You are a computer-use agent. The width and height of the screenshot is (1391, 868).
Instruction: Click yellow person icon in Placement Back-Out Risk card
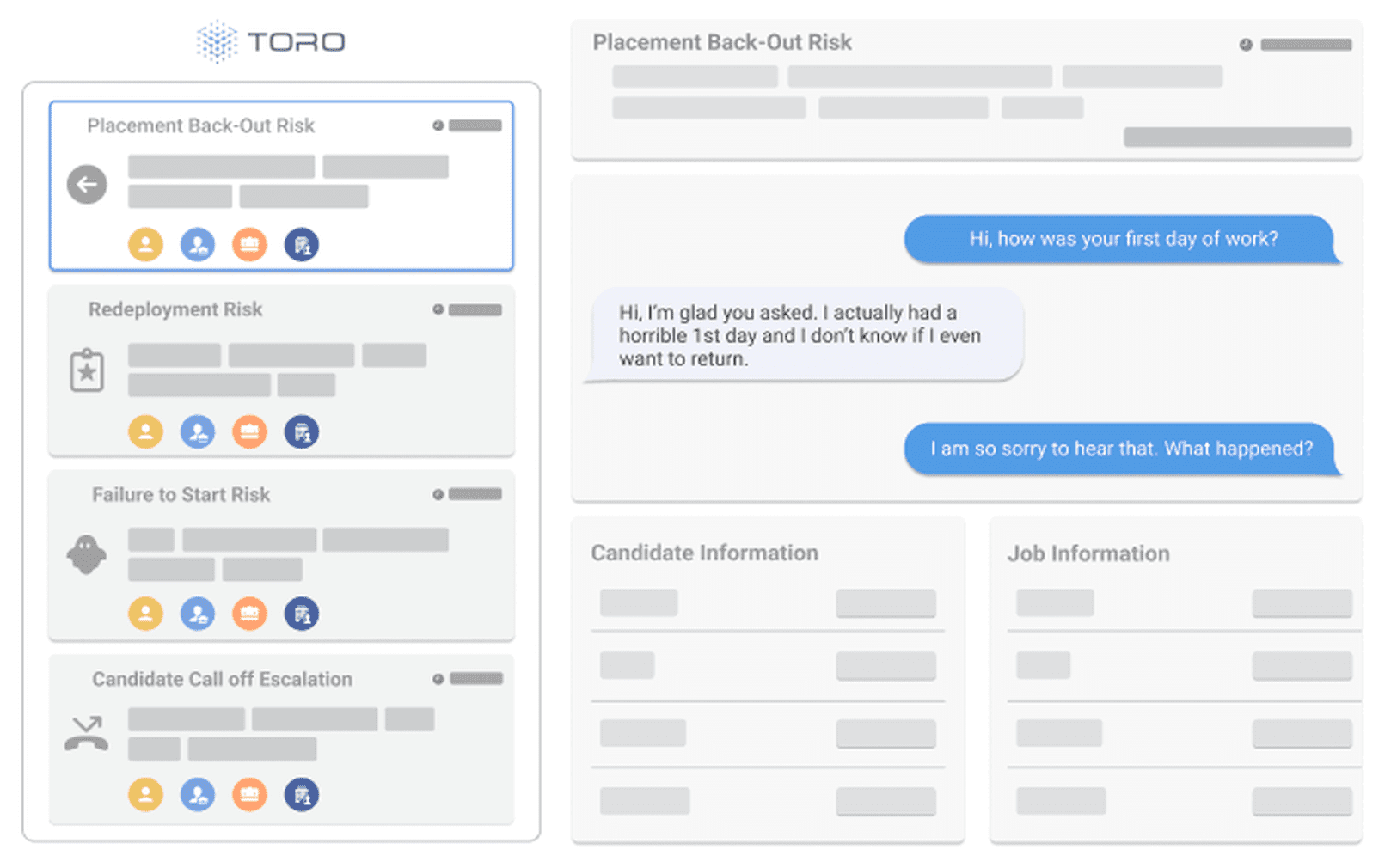point(146,245)
